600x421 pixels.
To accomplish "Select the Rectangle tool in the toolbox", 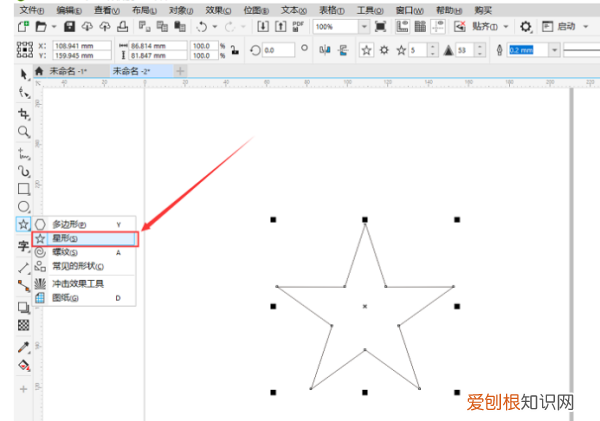I will 23,188.
